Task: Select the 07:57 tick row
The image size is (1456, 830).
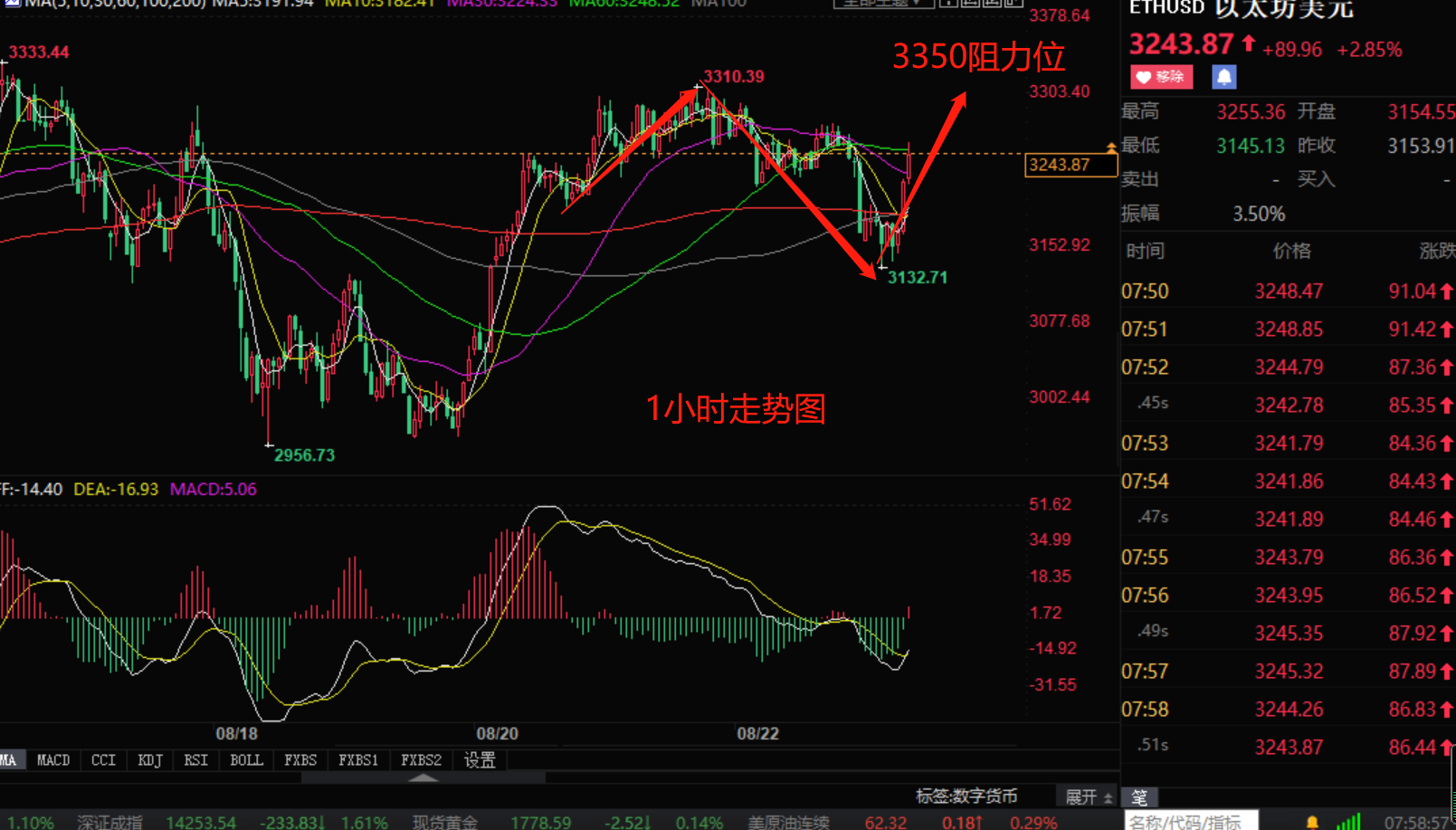Action: (x=1288, y=672)
